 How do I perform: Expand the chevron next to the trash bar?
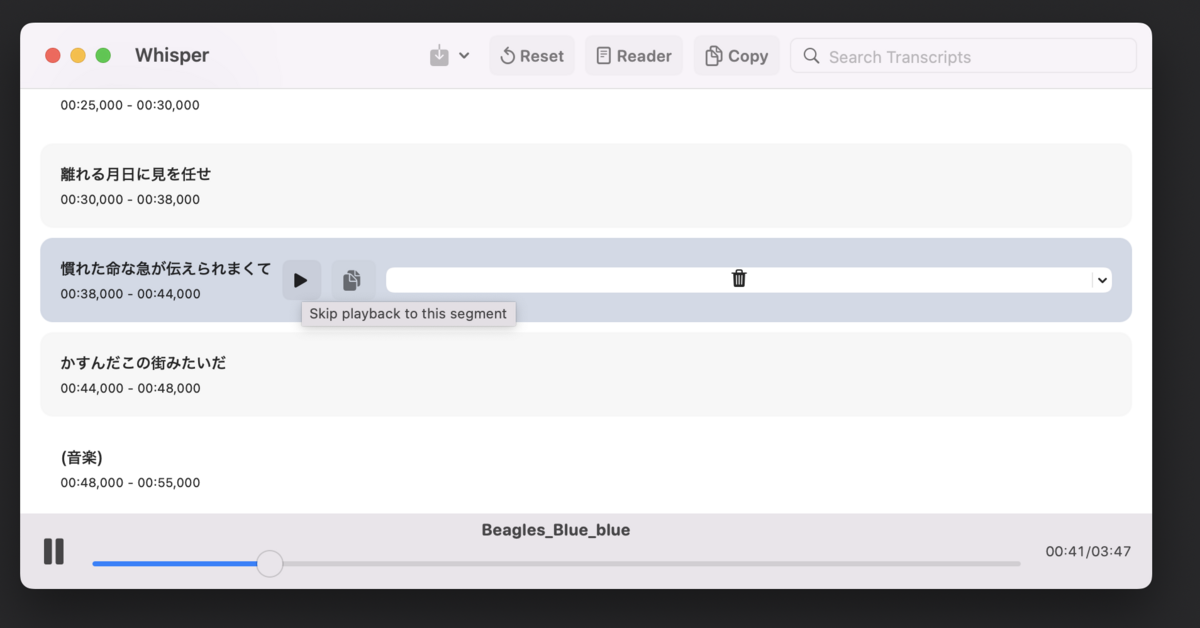1102,280
